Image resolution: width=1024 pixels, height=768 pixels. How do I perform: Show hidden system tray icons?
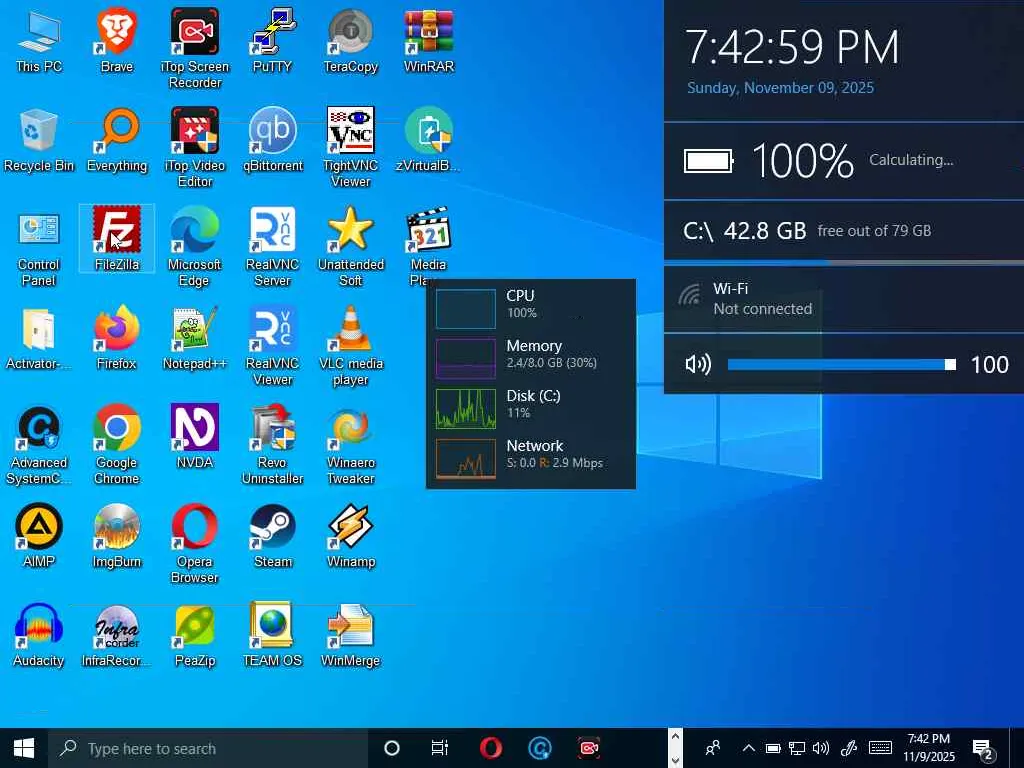[x=748, y=748]
